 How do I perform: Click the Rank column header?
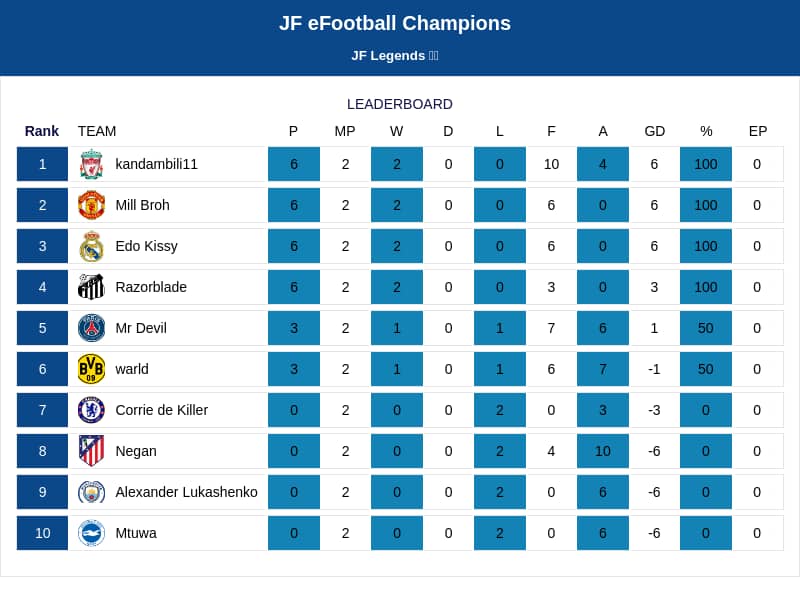point(42,131)
